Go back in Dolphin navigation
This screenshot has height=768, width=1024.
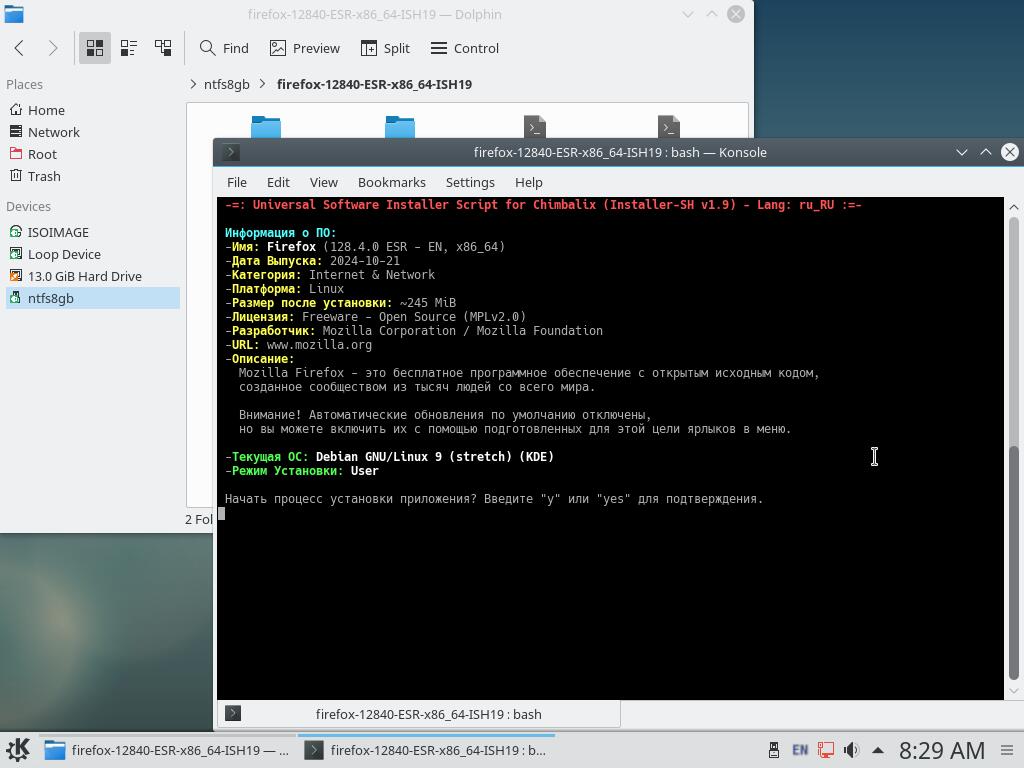[19, 48]
